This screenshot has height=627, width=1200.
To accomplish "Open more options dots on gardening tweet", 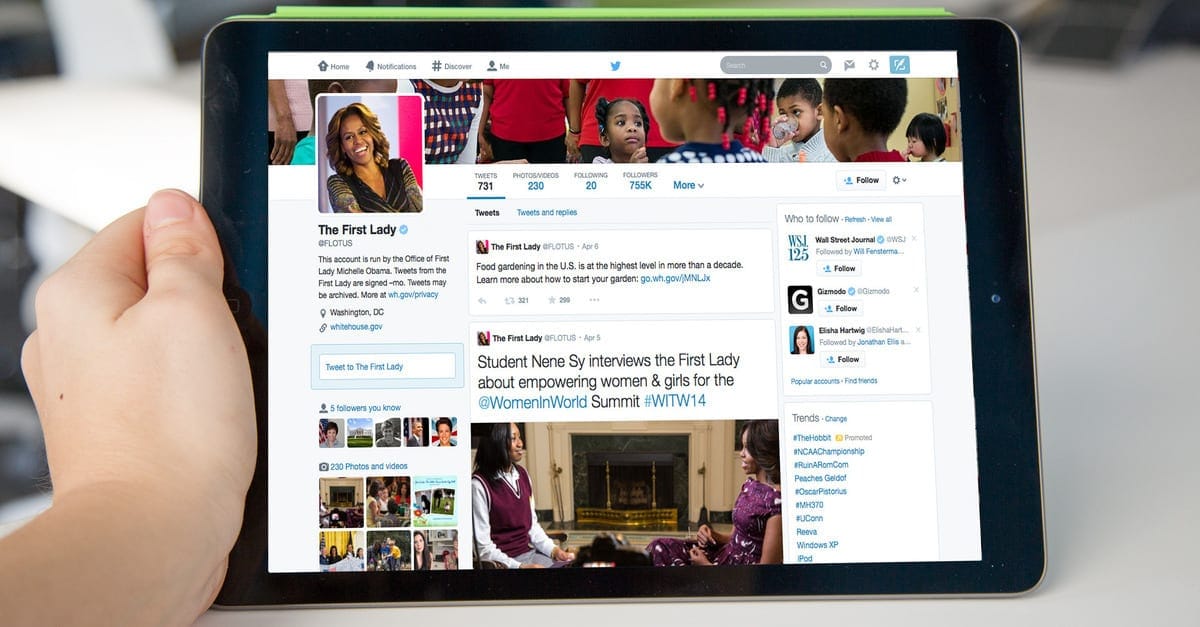I will [594, 300].
